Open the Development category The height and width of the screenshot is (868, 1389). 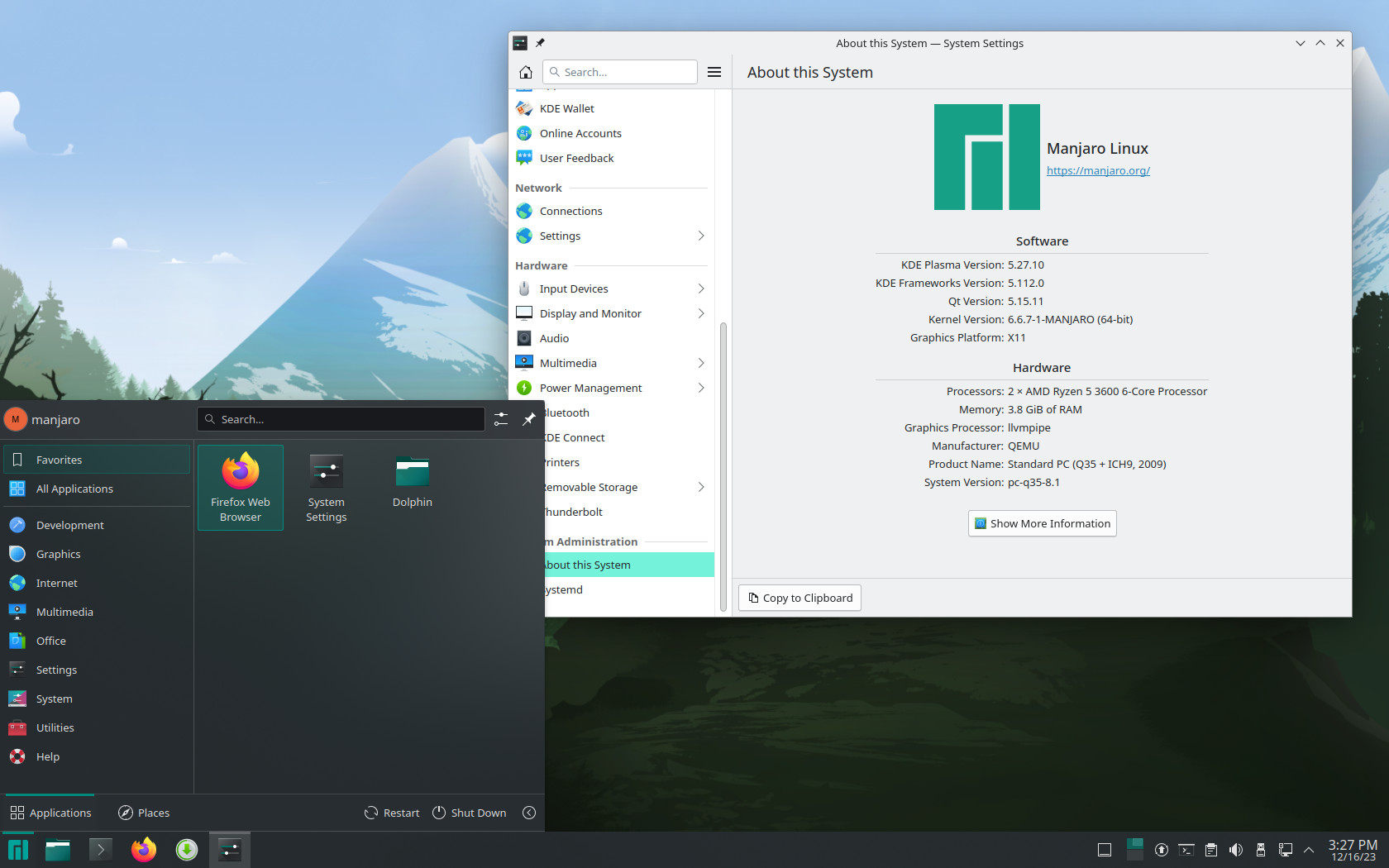click(98, 525)
